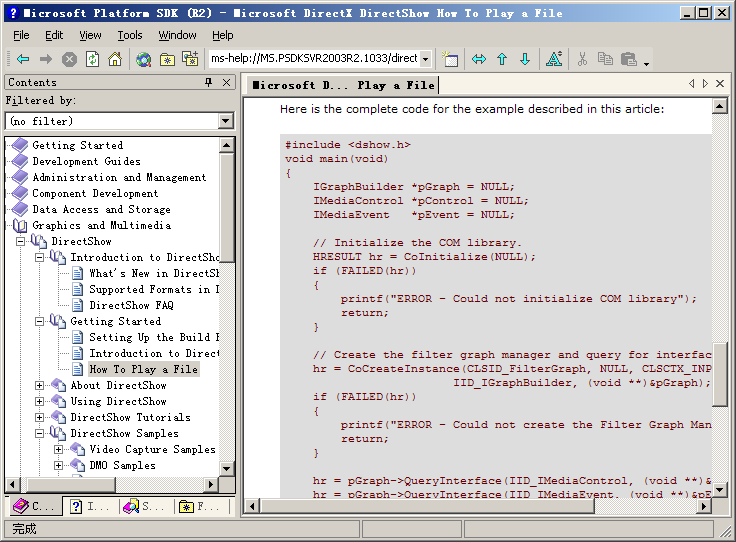Switch to the Search bottom tab
Viewport: 736px width, 542px height.
(x=145, y=506)
